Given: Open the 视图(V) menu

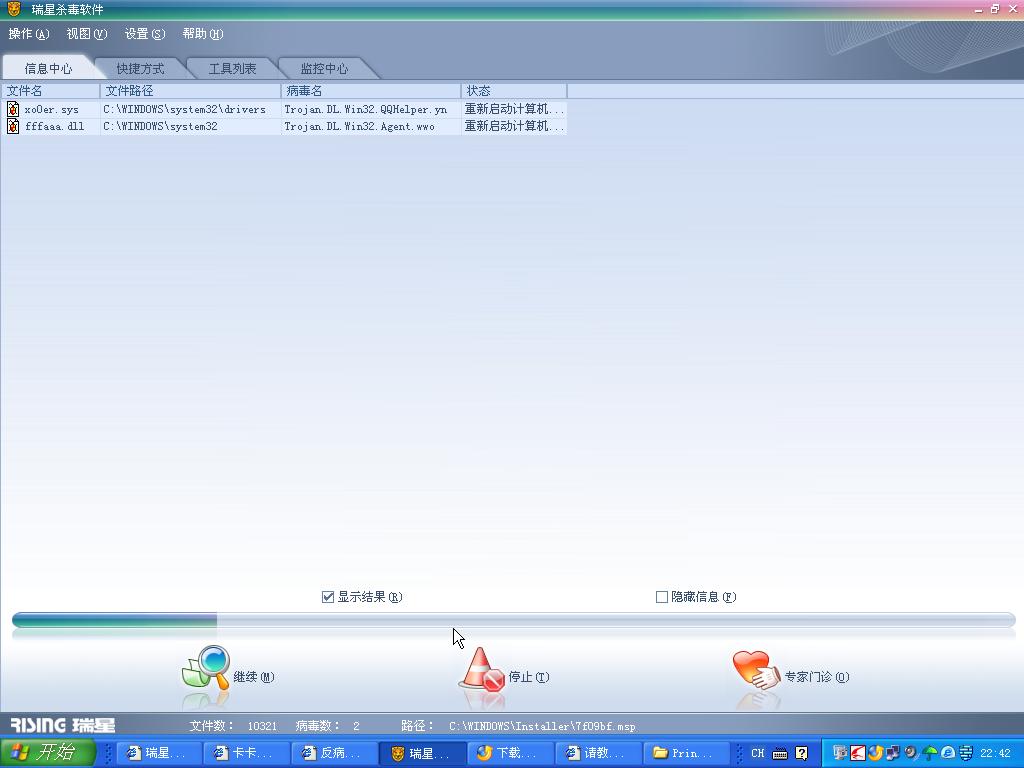Looking at the screenshot, I should tap(87, 34).
